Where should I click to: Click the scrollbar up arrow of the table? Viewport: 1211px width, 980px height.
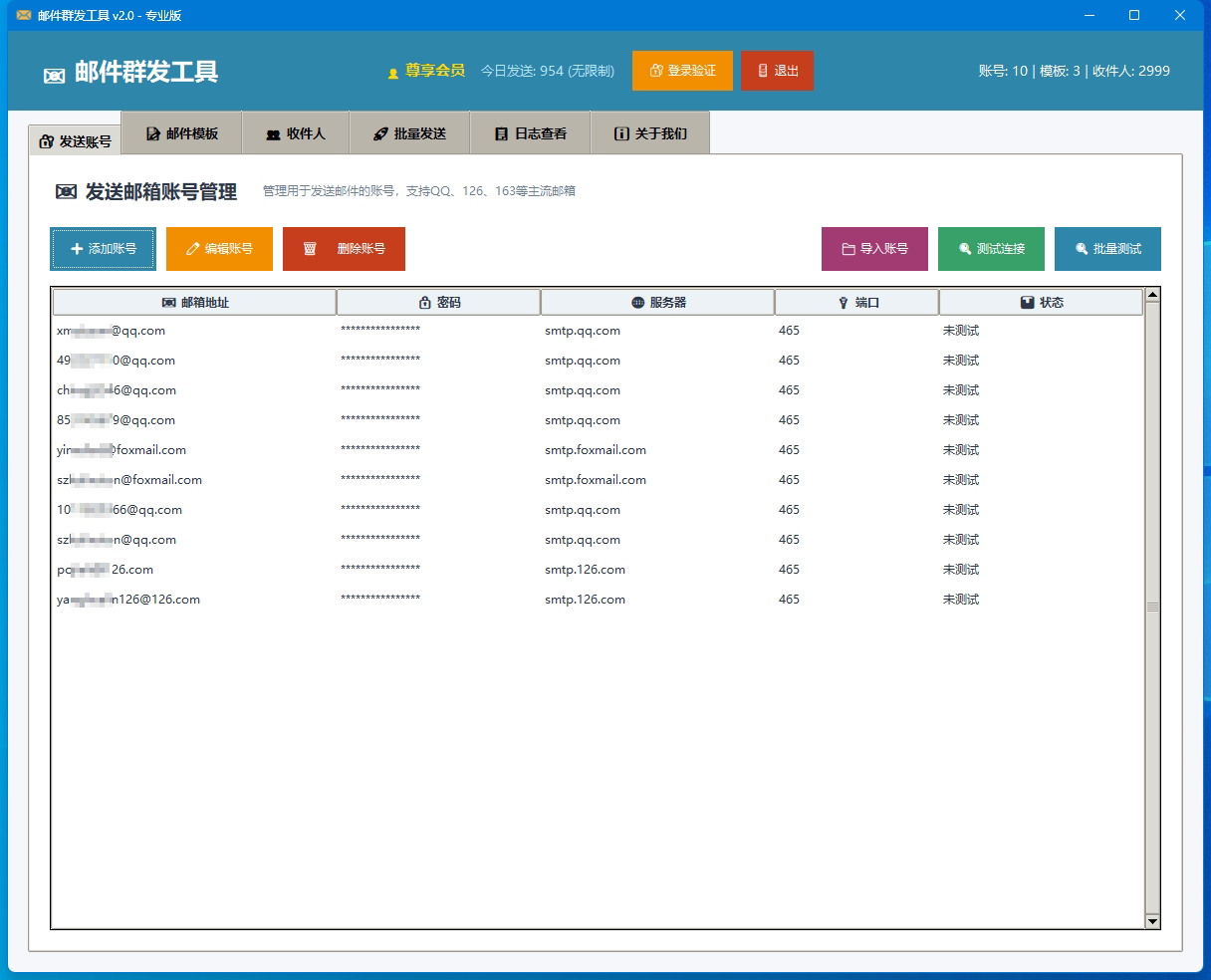(x=1152, y=295)
